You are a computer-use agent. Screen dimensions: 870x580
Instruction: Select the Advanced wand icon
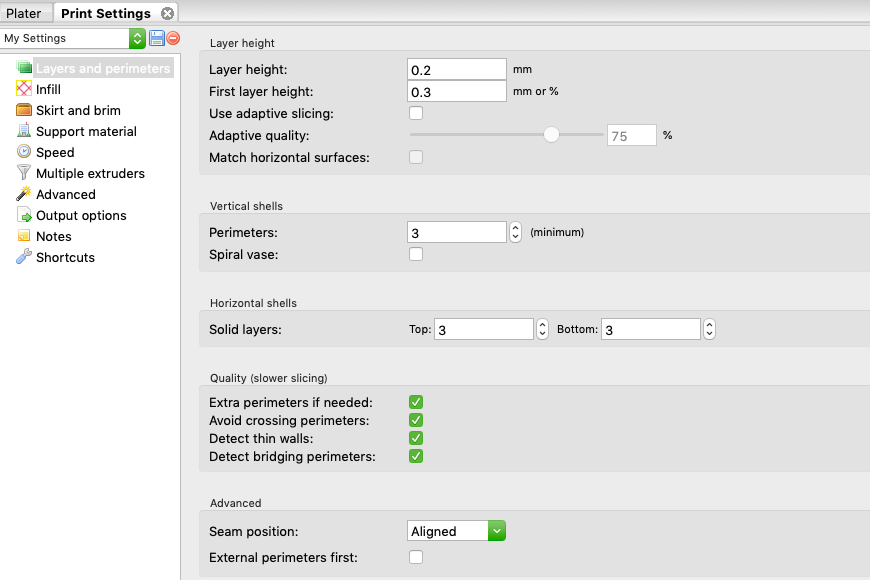24,194
